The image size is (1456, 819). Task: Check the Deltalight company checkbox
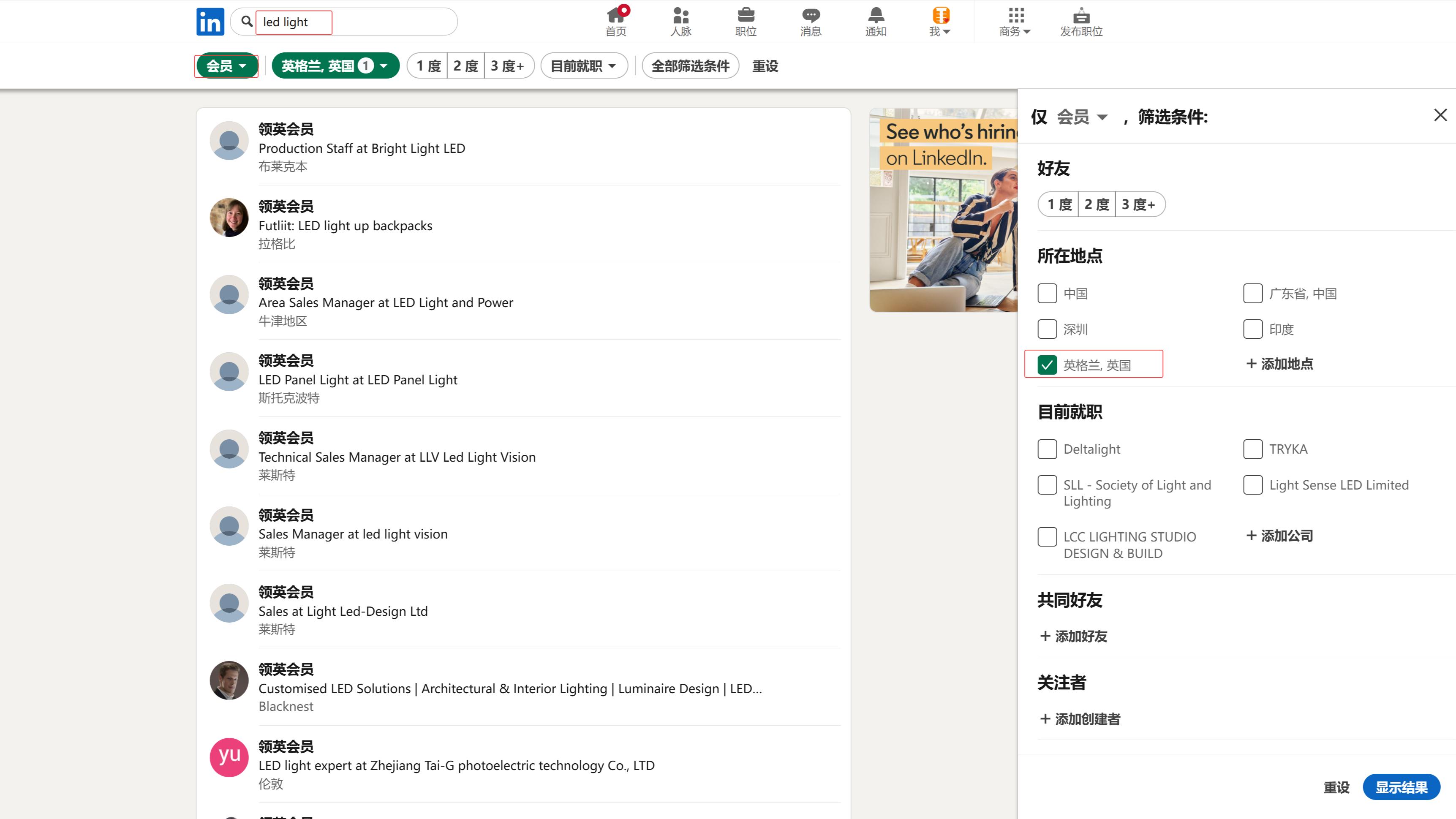(x=1047, y=449)
